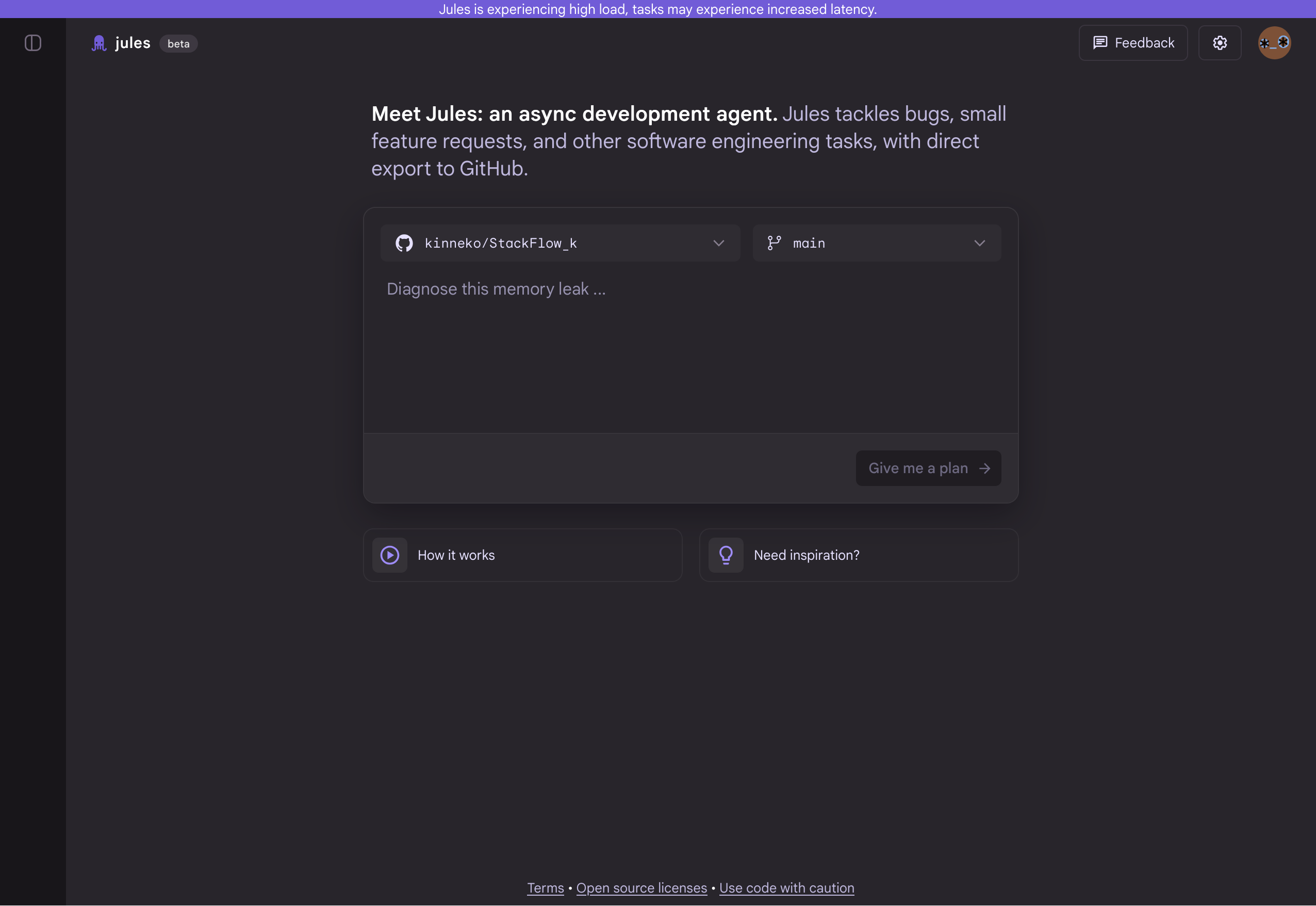Click the jules wordmark text
This screenshot has height=906, width=1316.
tap(133, 43)
